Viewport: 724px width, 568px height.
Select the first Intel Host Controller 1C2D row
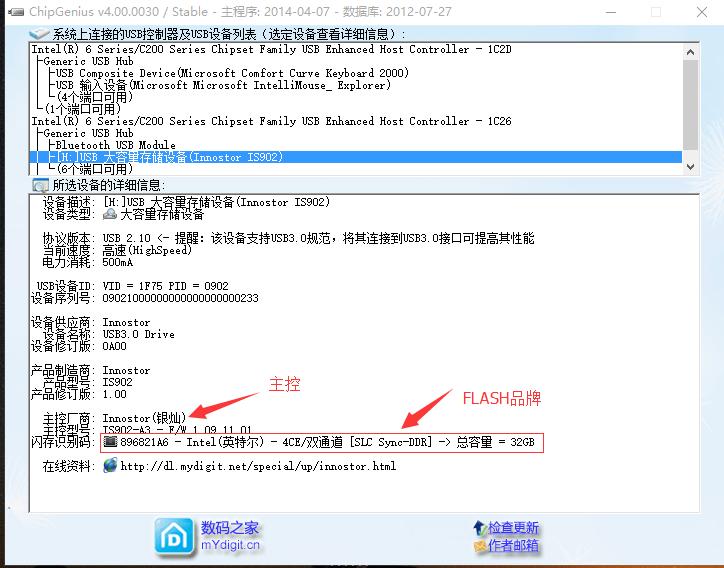272,49
